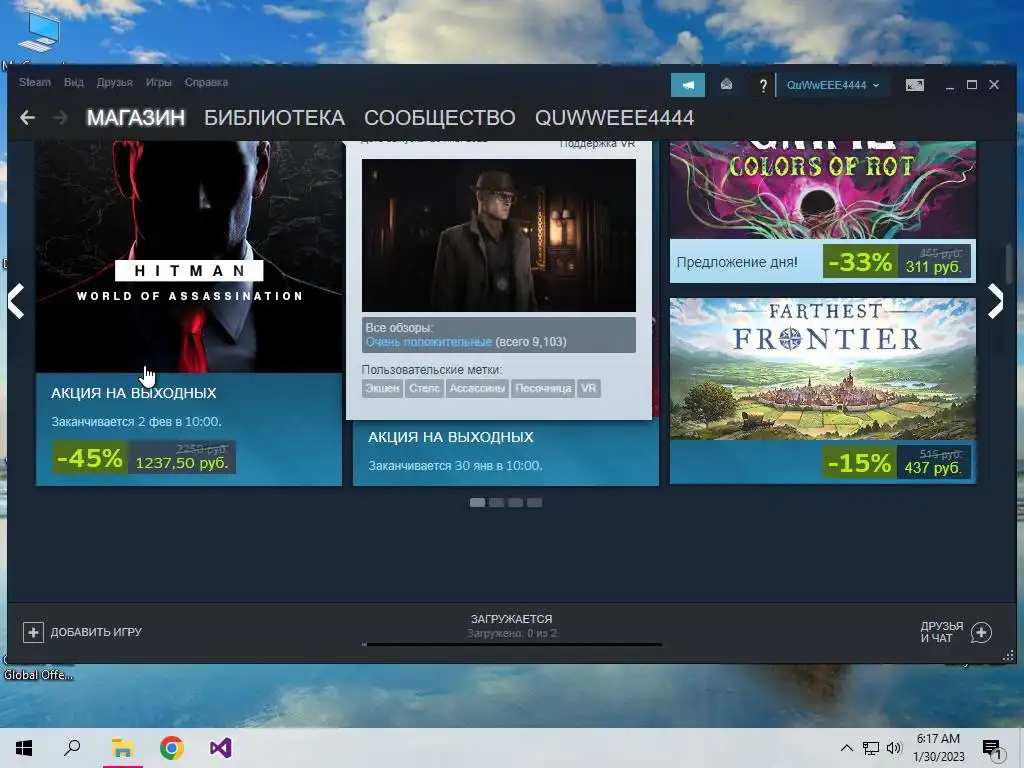Open Visual Studio from taskbar
Screen dimensions: 1024x768
(x=221, y=748)
